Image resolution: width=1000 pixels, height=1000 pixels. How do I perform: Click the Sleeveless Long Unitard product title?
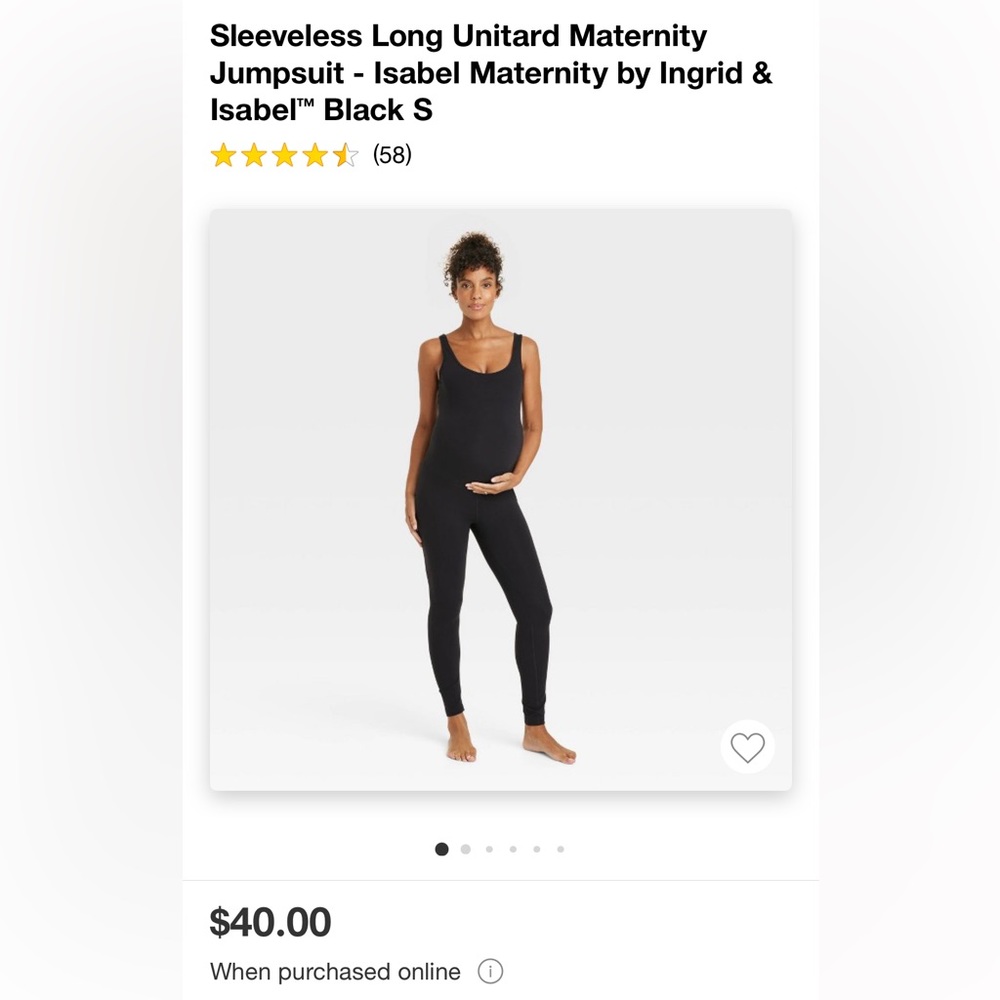[x=489, y=73]
